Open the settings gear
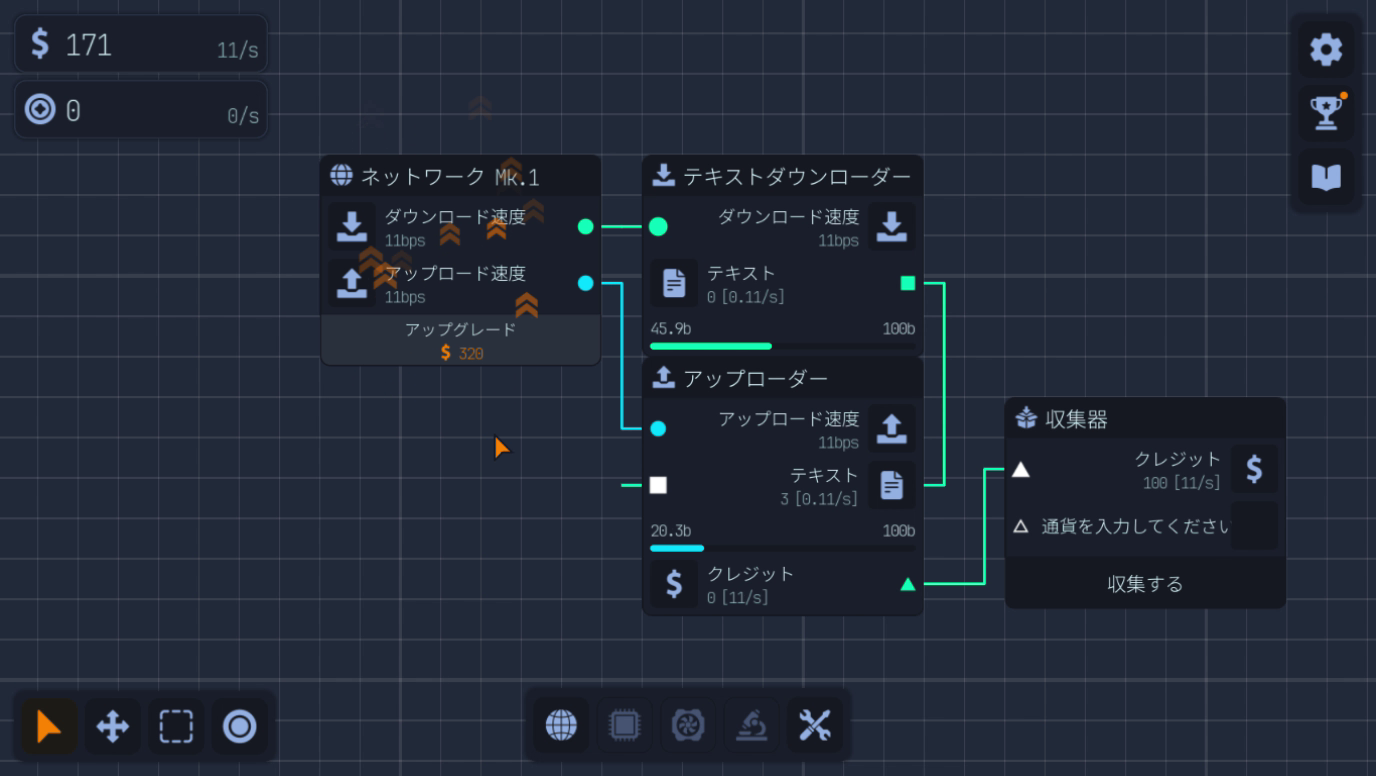 coord(1325,48)
